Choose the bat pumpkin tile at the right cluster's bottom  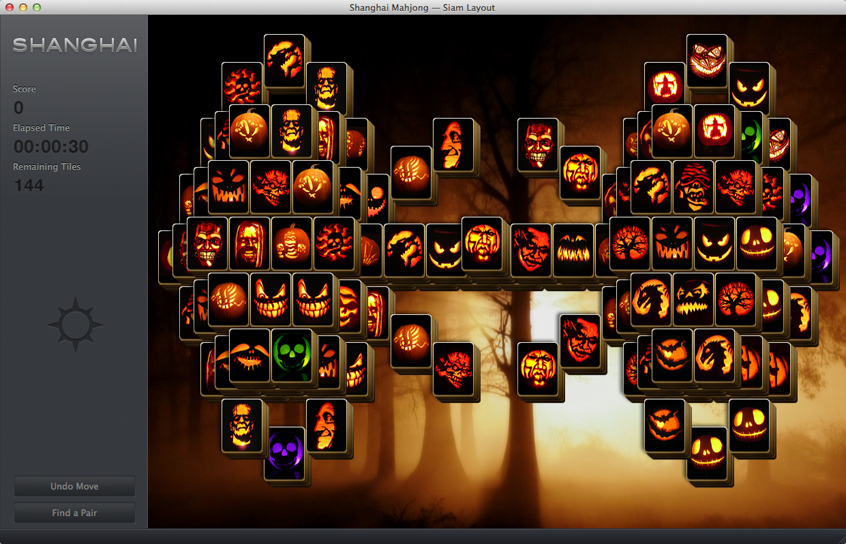[x=665, y=425]
